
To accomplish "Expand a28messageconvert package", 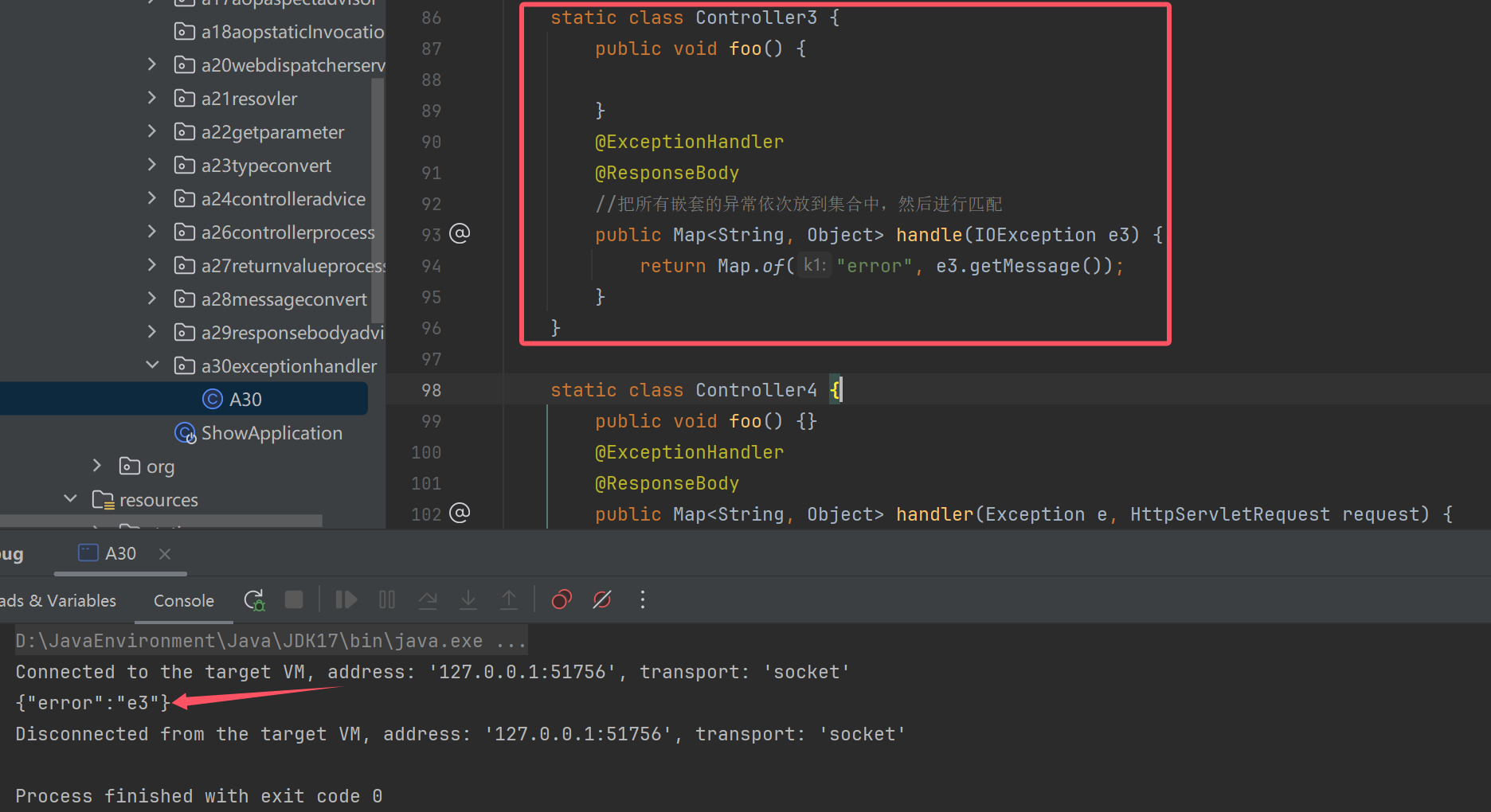I will [152, 299].
